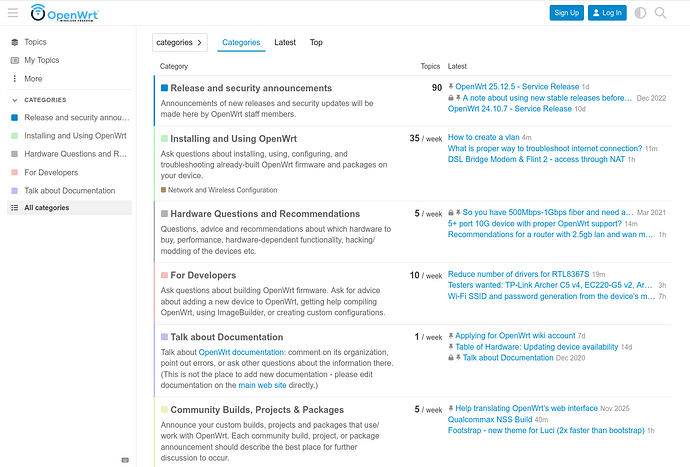Open Applying for OpenWrt wiki account topic
This screenshot has width=690, height=467.
coord(515,336)
